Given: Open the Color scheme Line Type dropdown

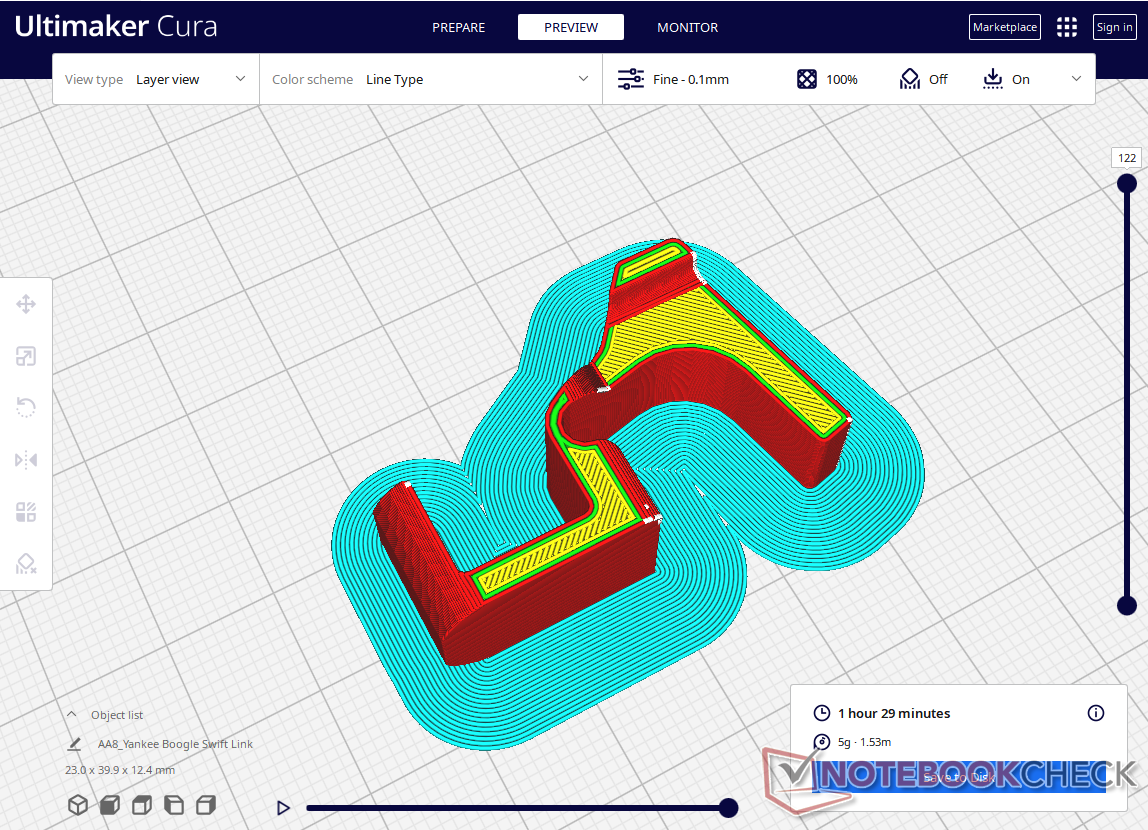Looking at the screenshot, I should 430,79.
